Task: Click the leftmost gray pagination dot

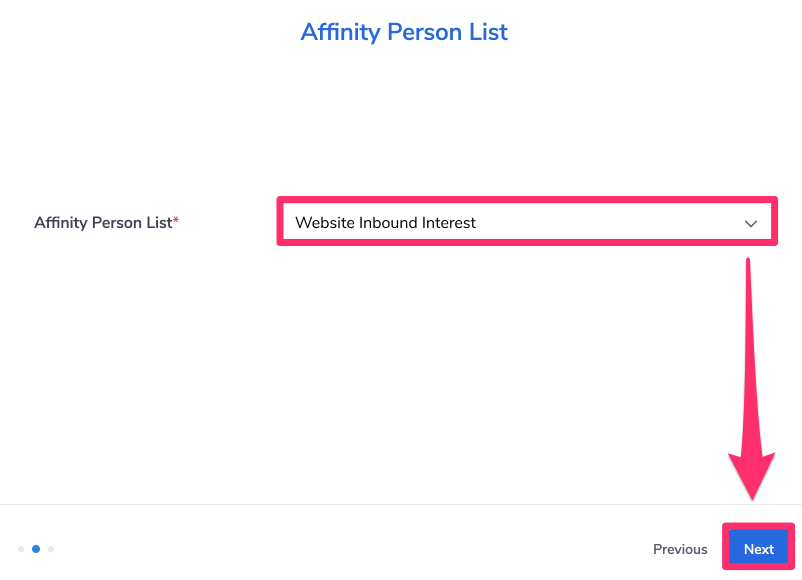Action: point(21,548)
